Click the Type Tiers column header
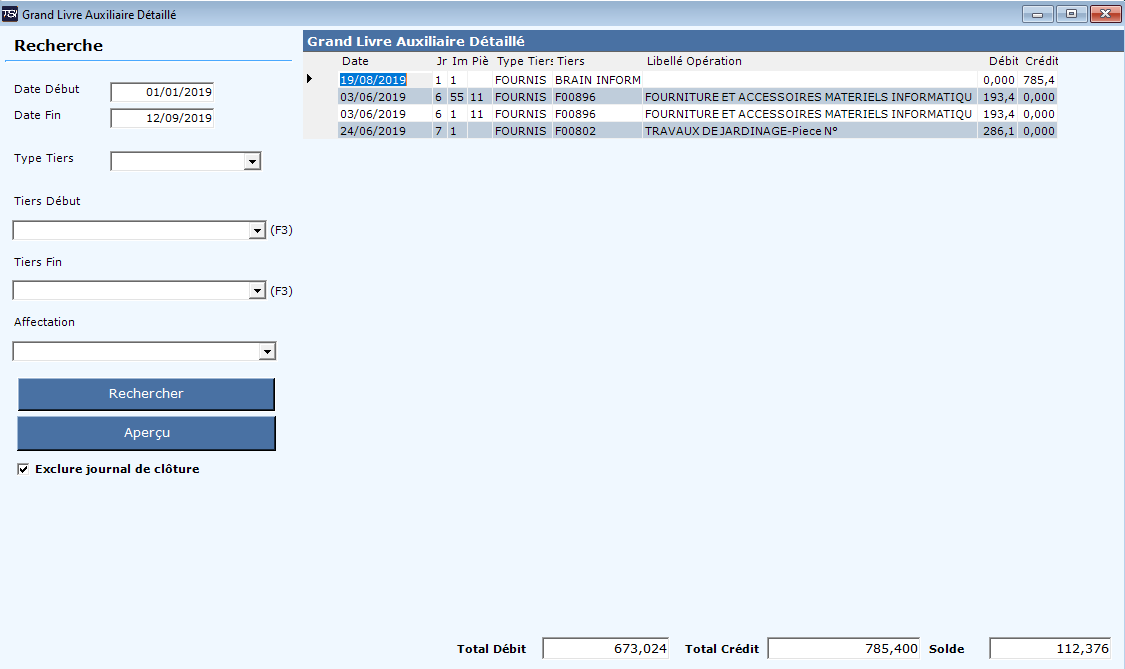 pos(522,61)
